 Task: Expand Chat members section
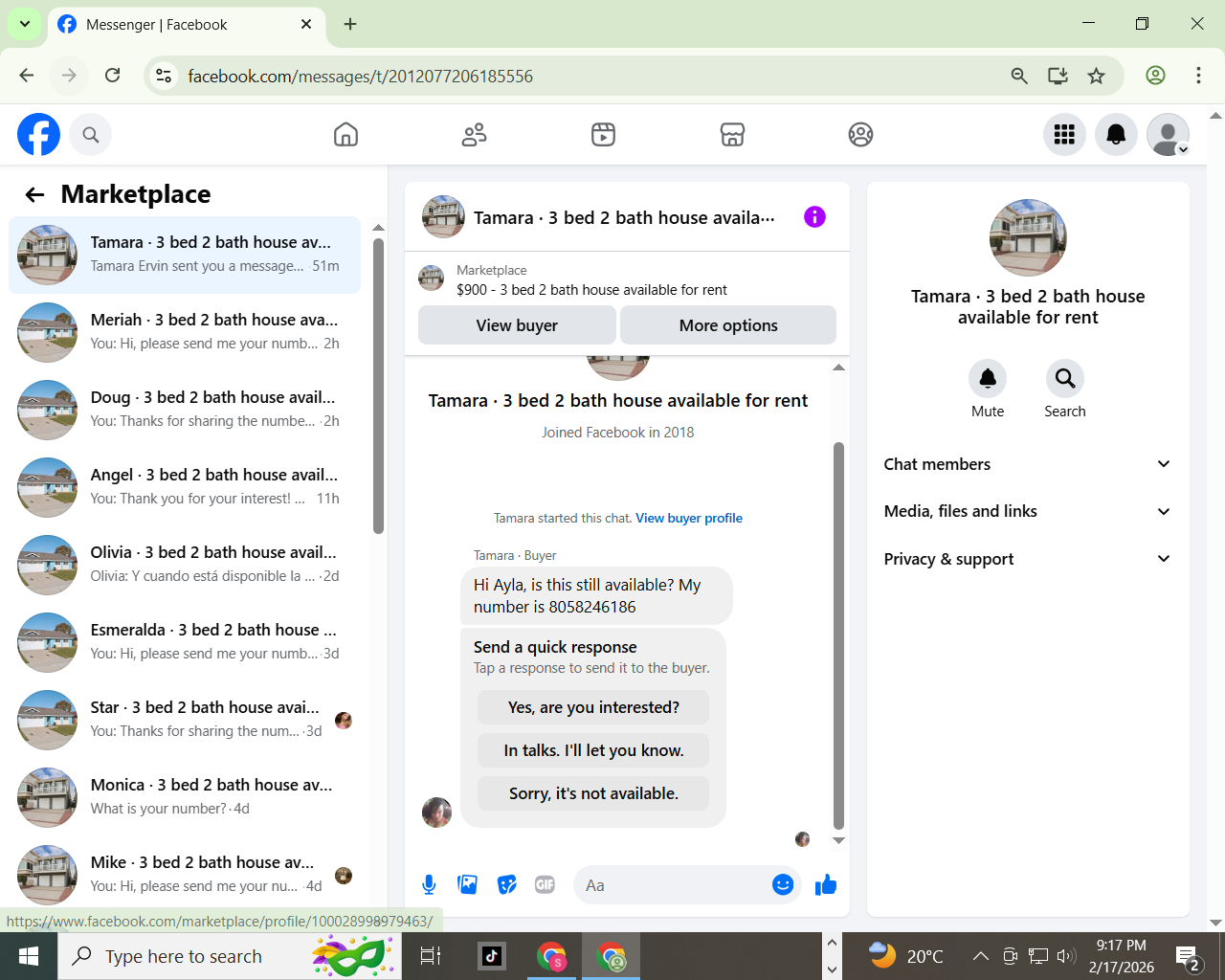click(1028, 464)
